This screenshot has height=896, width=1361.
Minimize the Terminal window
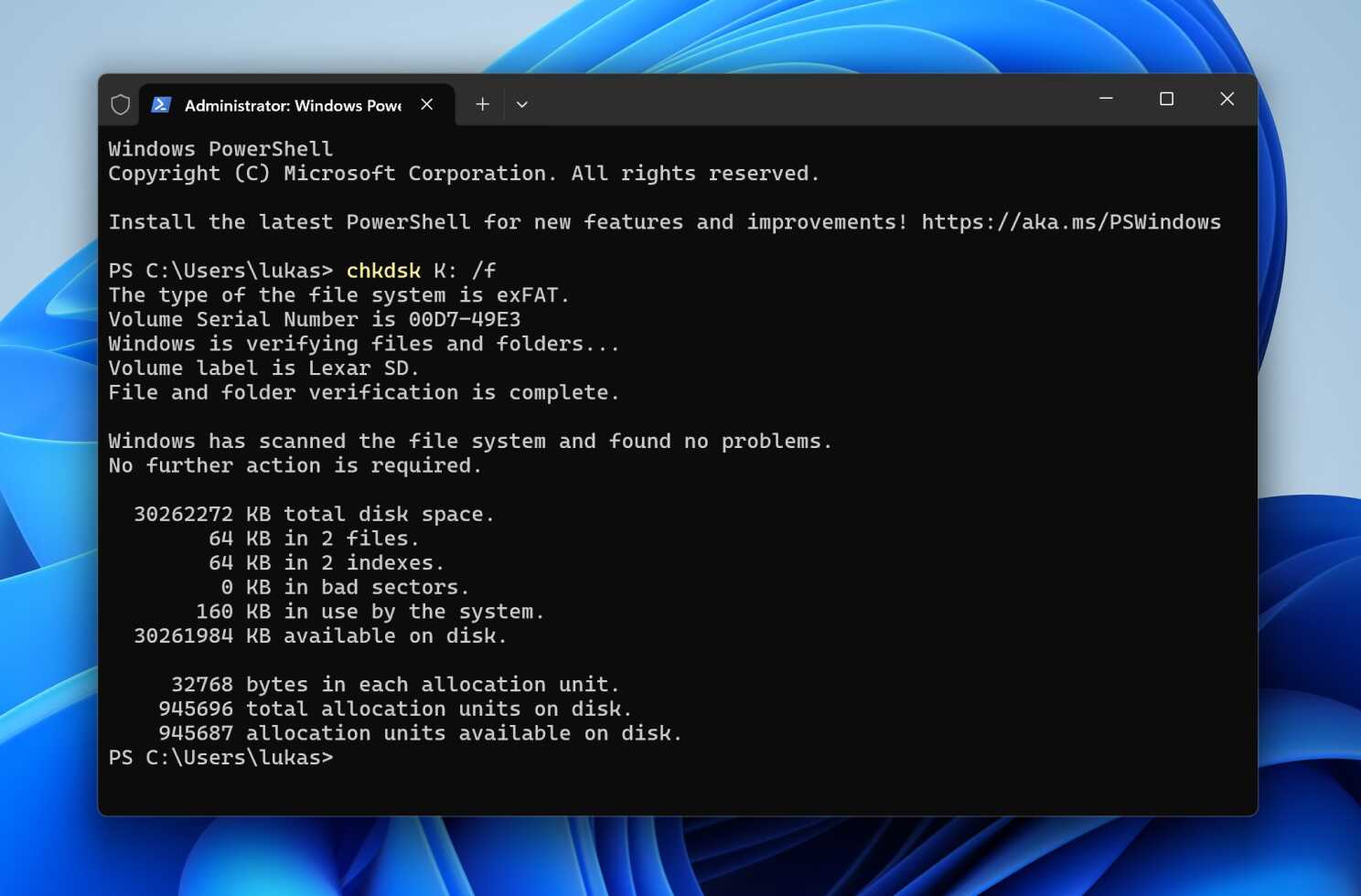click(x=1106, y=98)
